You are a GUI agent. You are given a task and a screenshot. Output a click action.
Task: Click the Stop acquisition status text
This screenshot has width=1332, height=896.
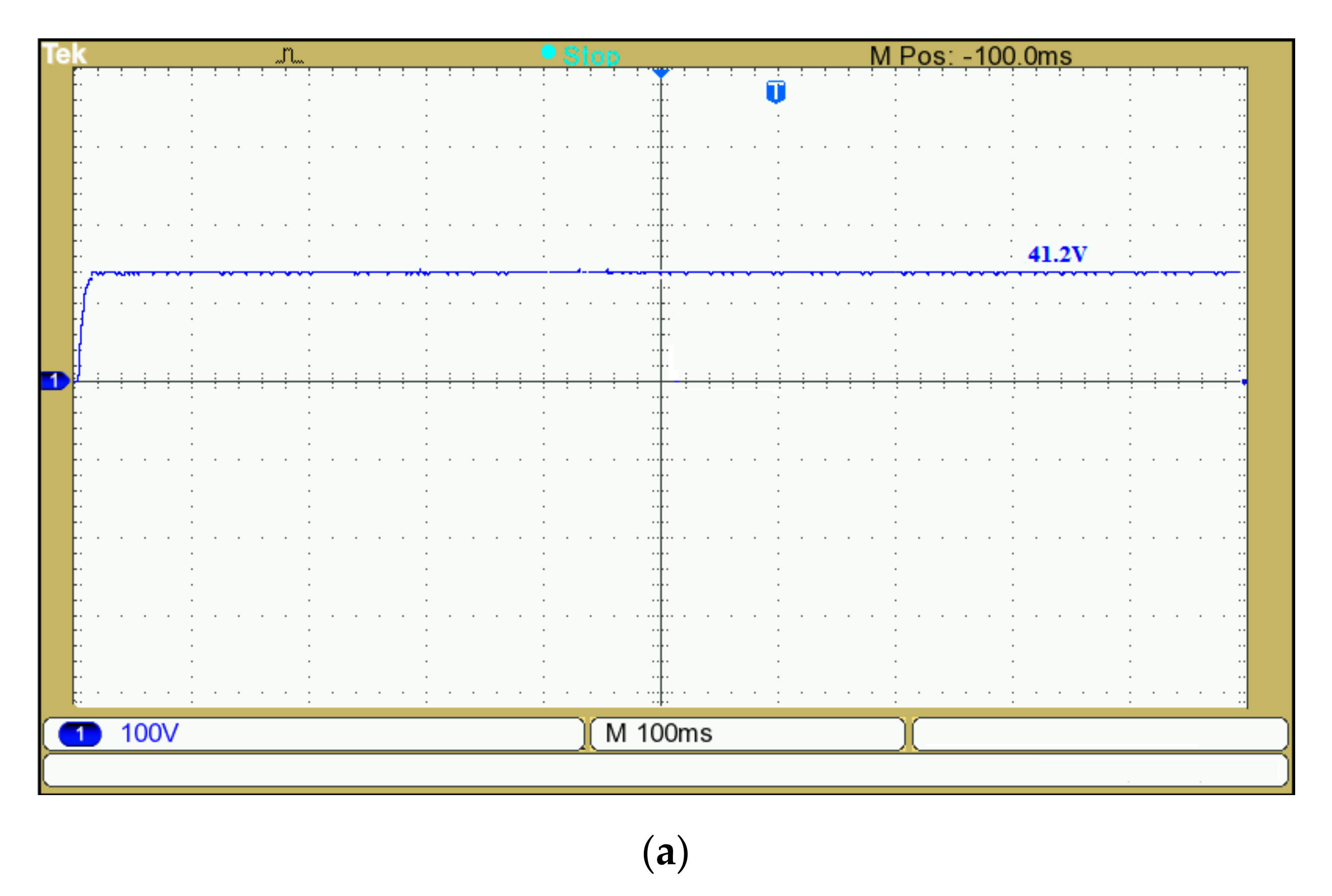pos(591,56)
